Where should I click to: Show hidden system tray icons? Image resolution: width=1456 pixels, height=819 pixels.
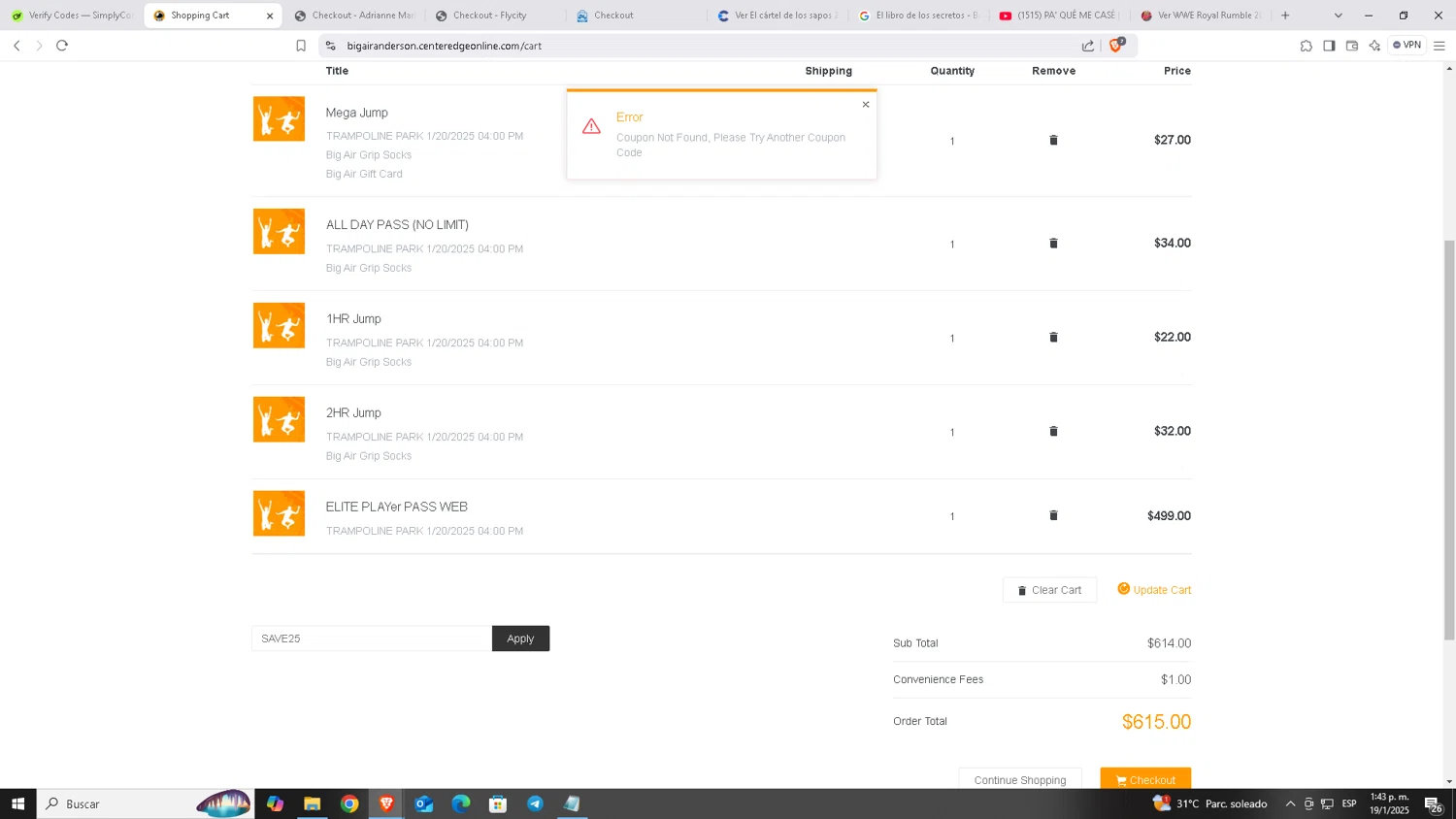(1290, 803)
